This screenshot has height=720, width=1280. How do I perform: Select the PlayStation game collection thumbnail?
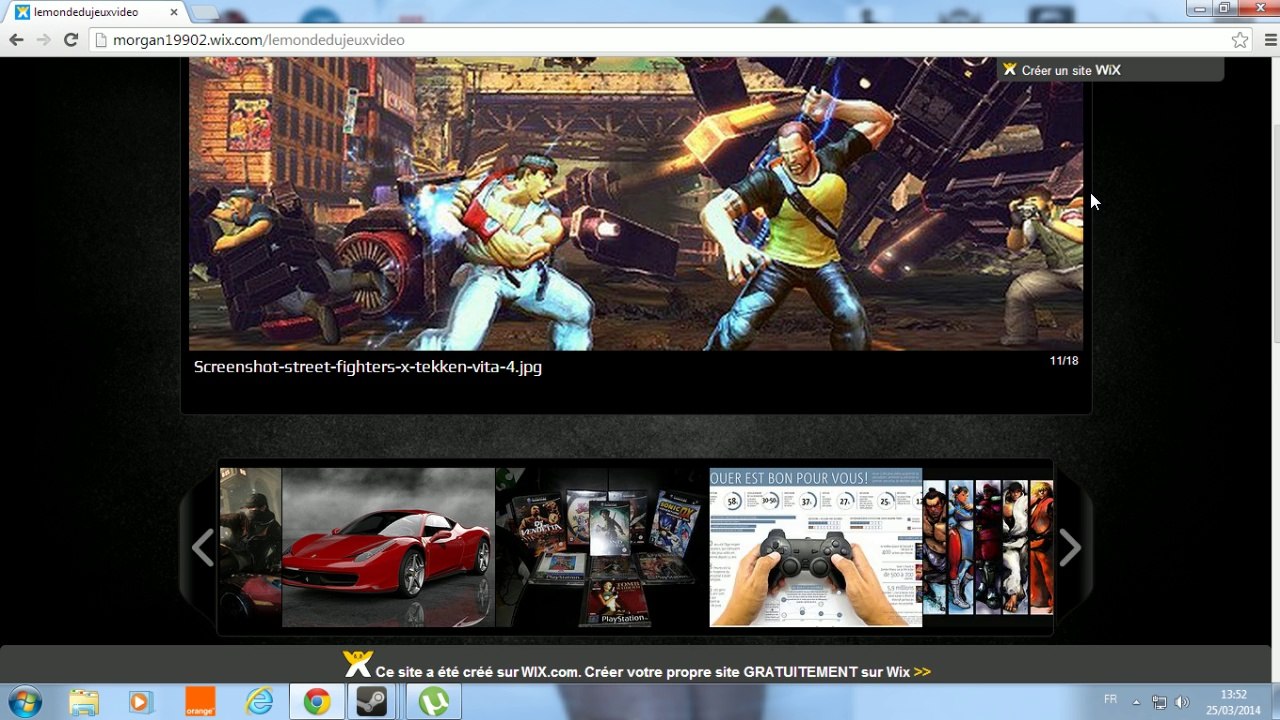[602, 547]
